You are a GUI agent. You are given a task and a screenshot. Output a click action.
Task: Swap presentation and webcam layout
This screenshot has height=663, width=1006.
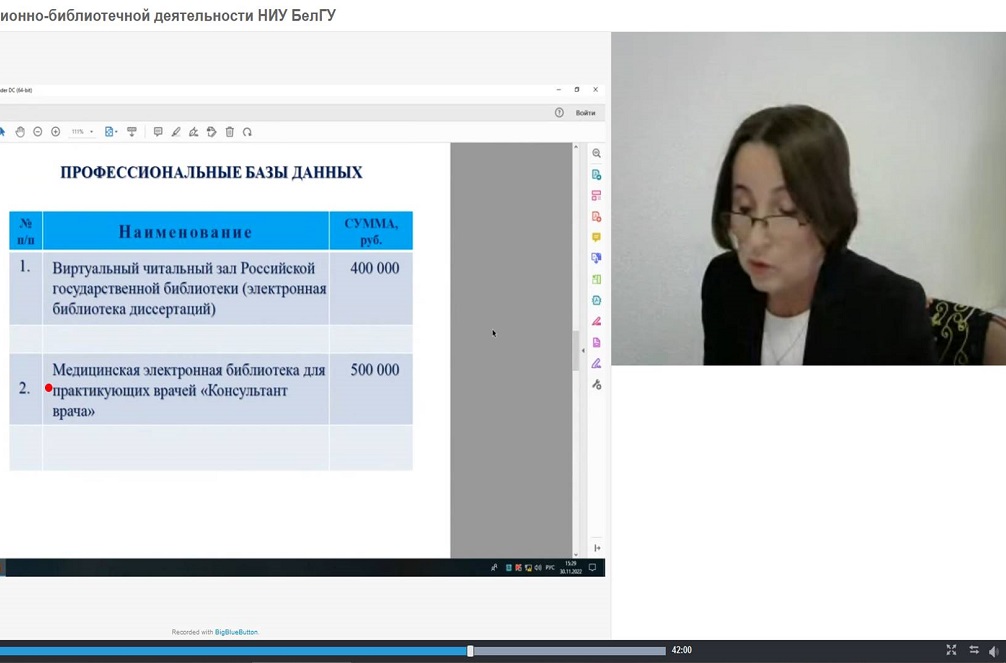pos(973,650)
